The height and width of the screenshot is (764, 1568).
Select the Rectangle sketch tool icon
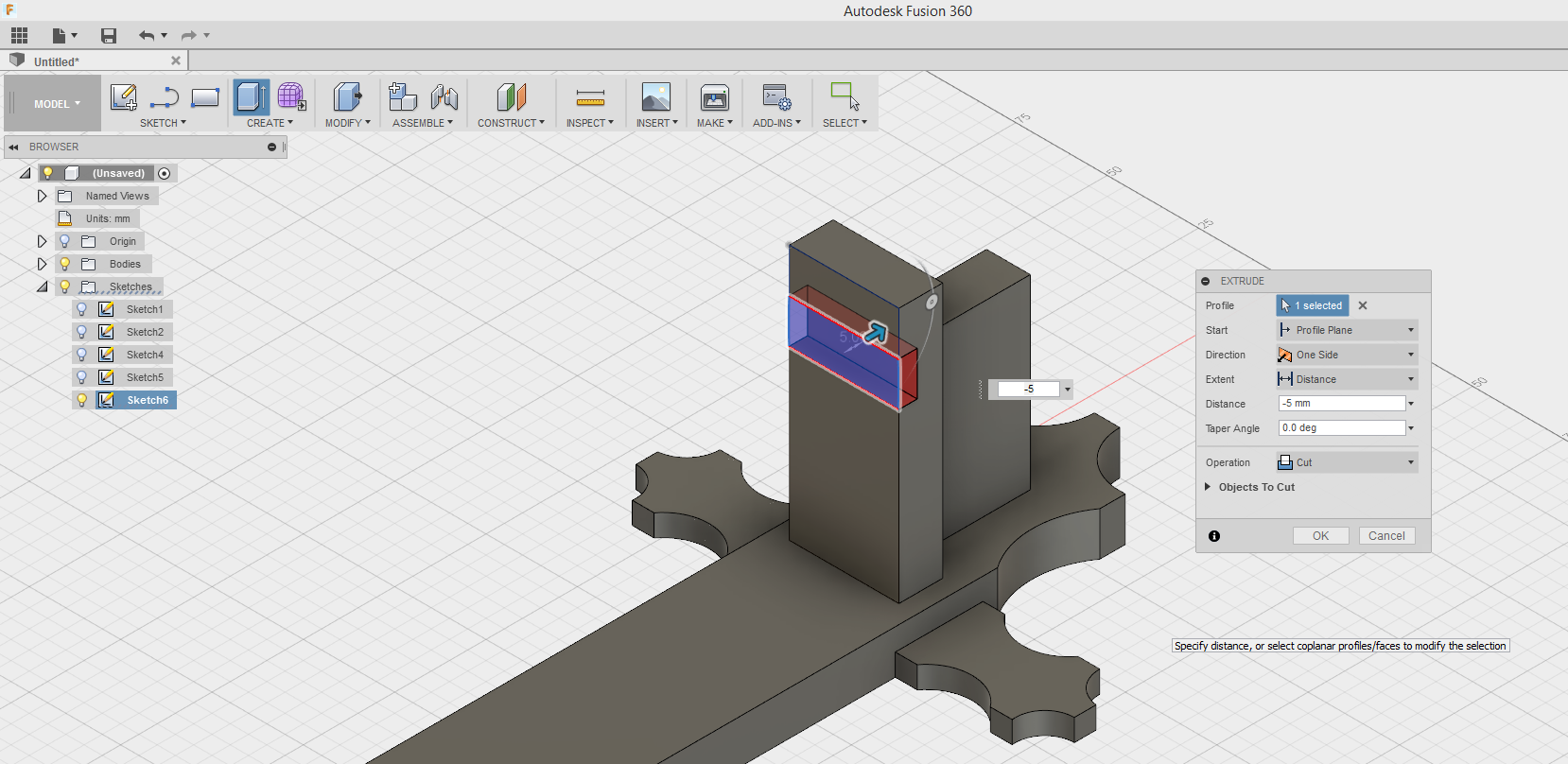coord(205,96)
